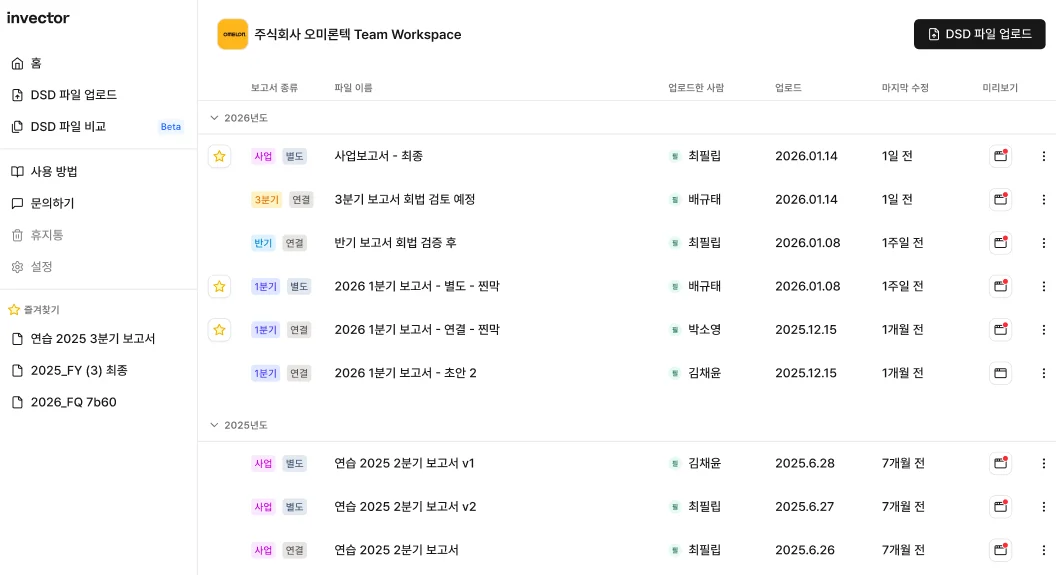Open favorite file 2026_FQ 7b60

pos(74,402)
